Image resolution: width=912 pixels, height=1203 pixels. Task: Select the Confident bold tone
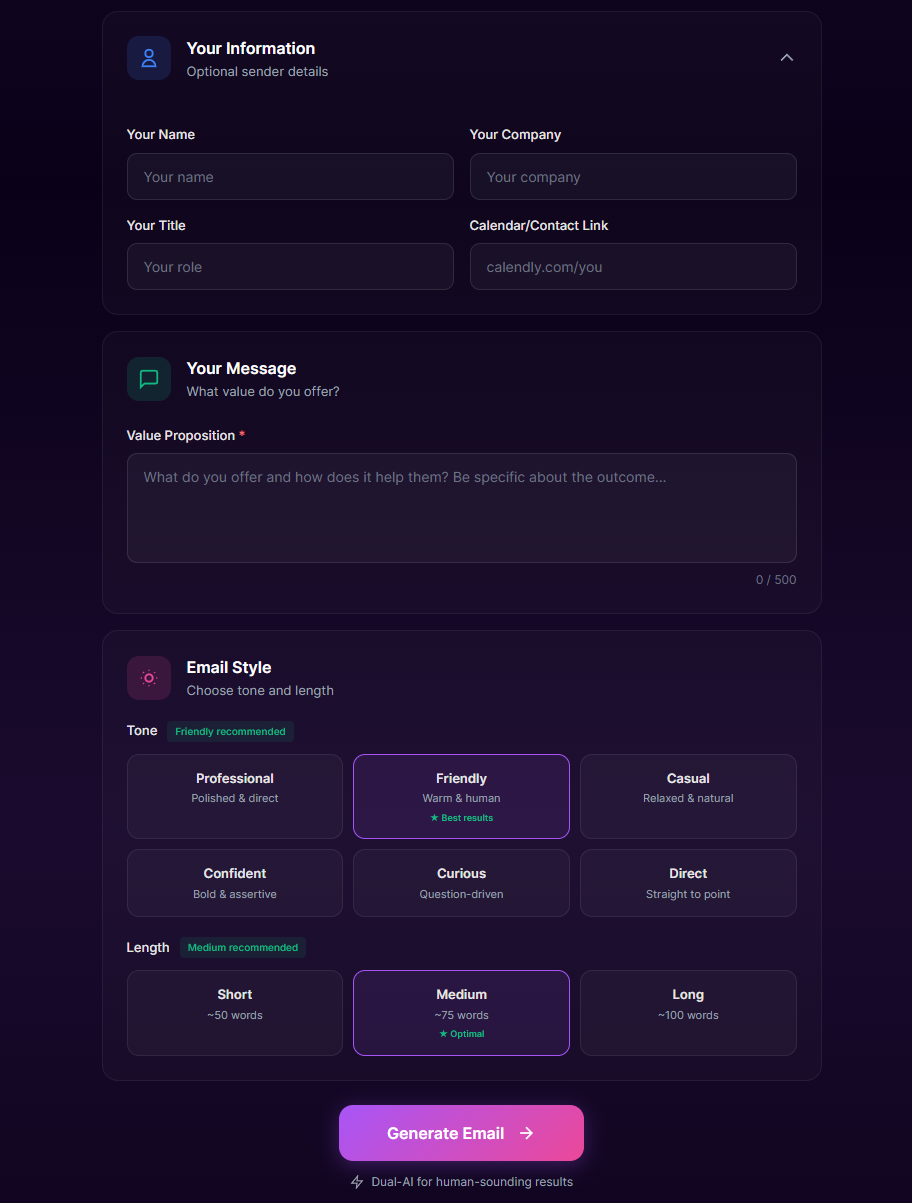(234, 883)
